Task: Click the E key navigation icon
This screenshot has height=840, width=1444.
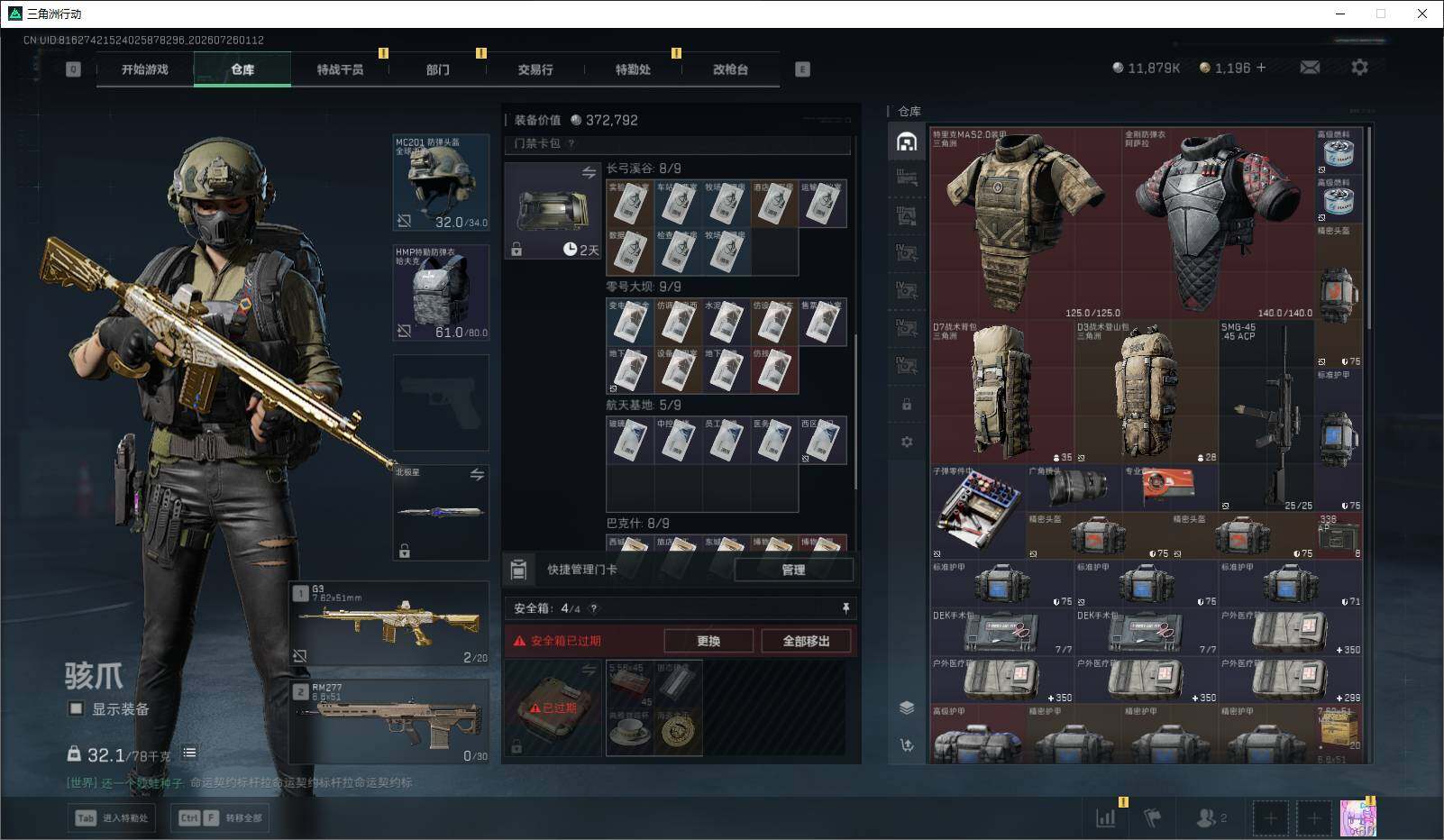Action: click(x=802, y=69)
